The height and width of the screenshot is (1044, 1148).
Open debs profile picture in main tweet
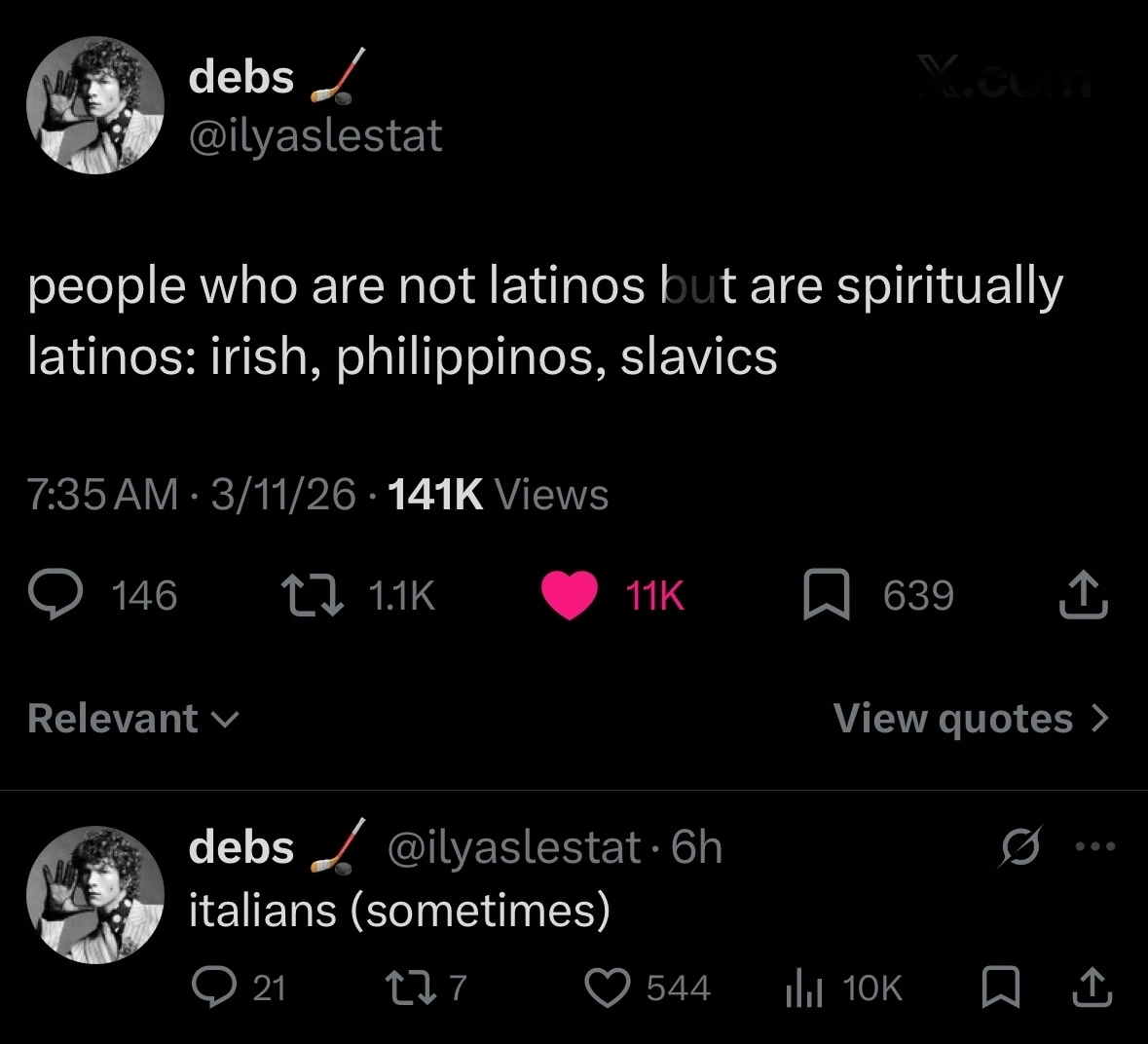tap(94, 105)
